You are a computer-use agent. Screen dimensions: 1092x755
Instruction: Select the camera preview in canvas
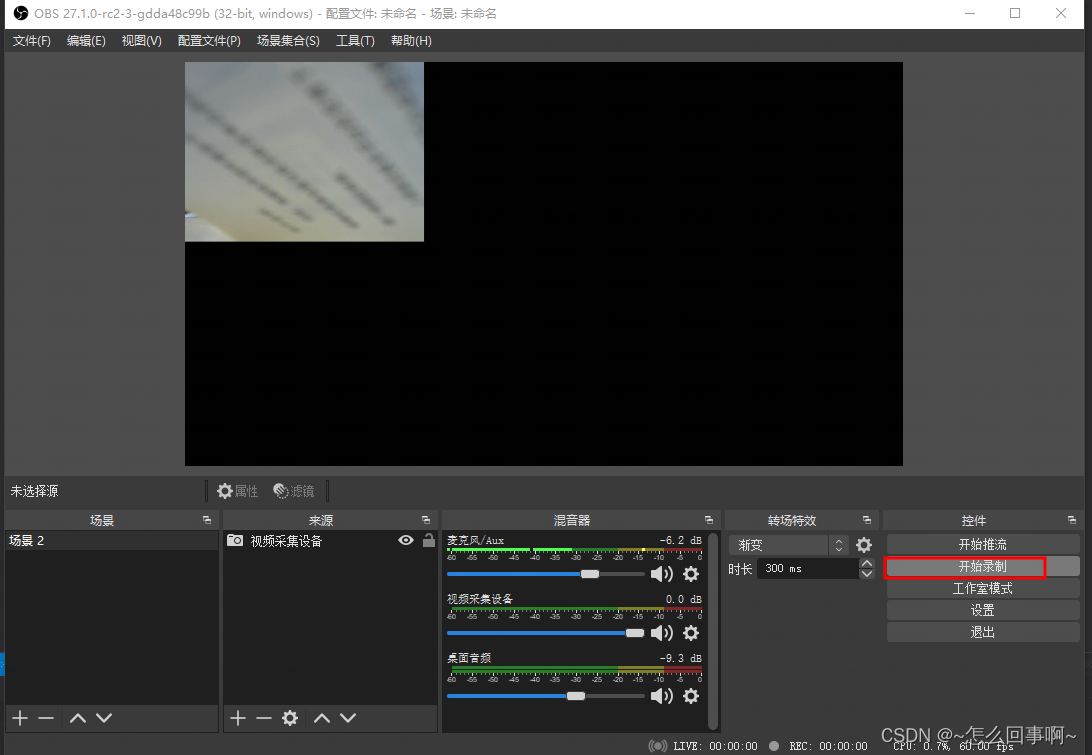point(304,152)
